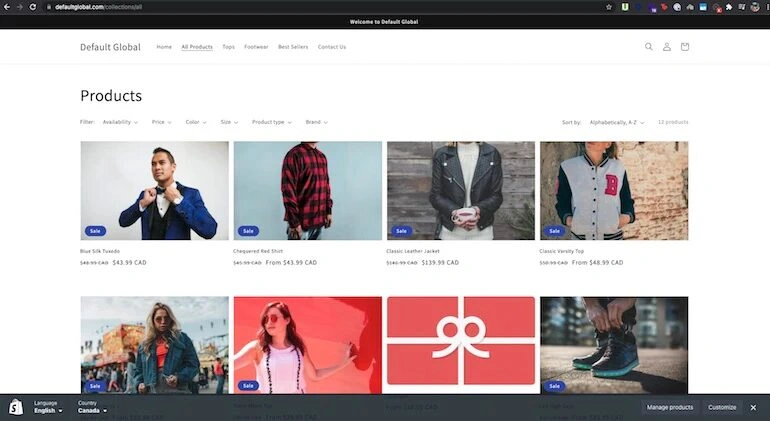Screen dimensions: 770x421
Task: Click the Shopify bag logo in bottom bar
Action: tap(16, 407)
